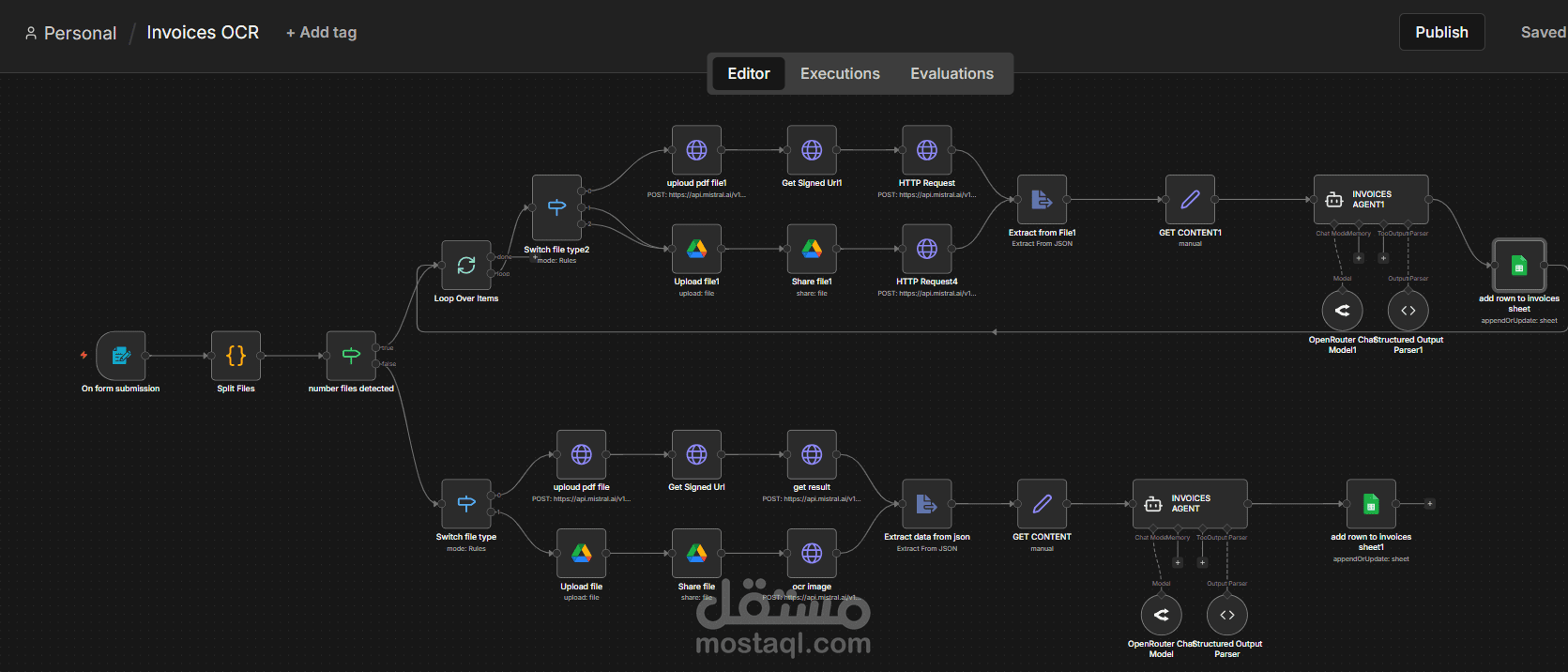Screen dimensions: 1568x672
Task: Select the Upload file Google Drive node
Action: pyautogui.click(x=581, y=554)
